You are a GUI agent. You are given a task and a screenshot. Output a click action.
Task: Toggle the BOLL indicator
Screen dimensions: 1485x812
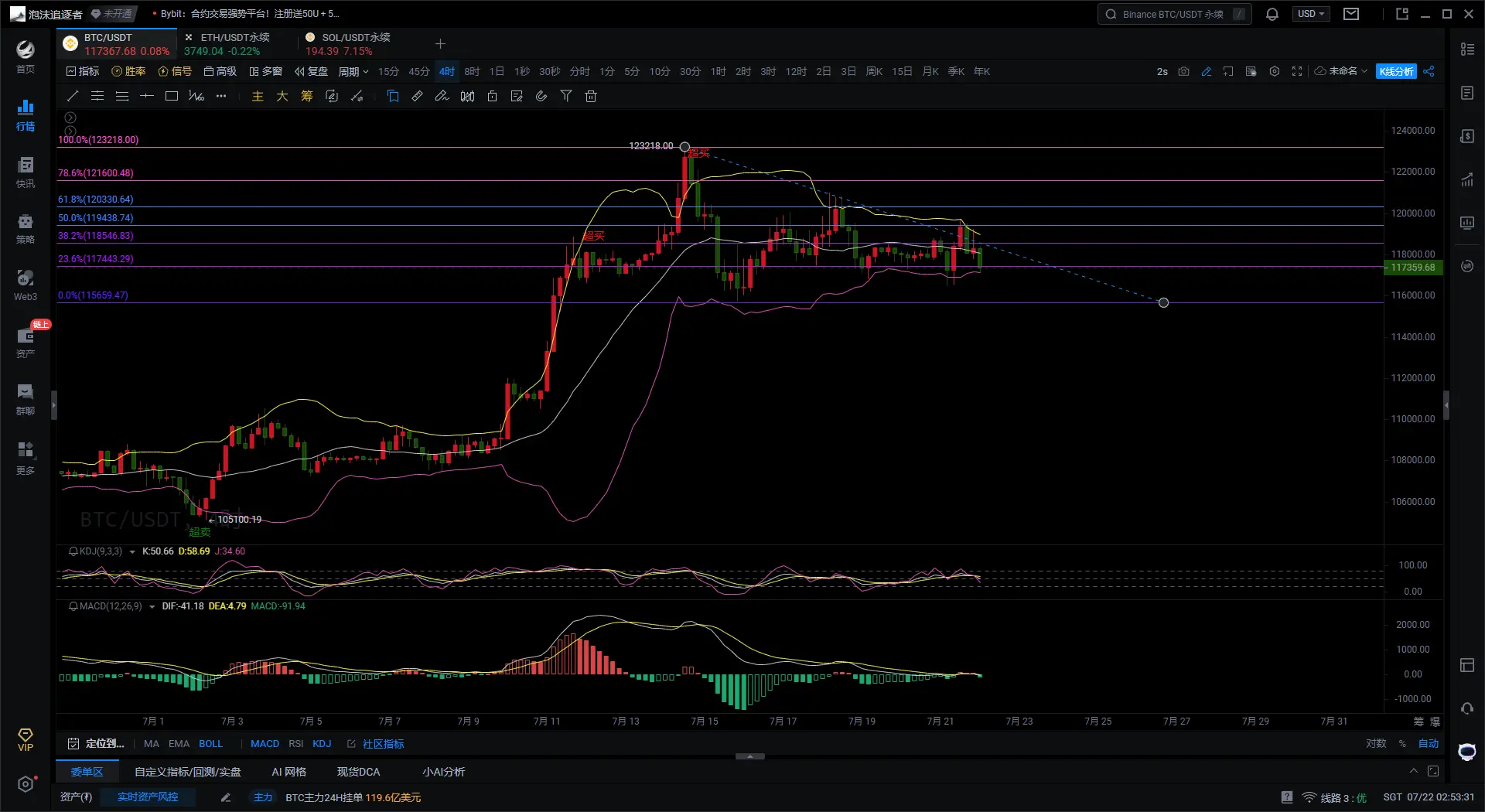(x=210, y=743)
